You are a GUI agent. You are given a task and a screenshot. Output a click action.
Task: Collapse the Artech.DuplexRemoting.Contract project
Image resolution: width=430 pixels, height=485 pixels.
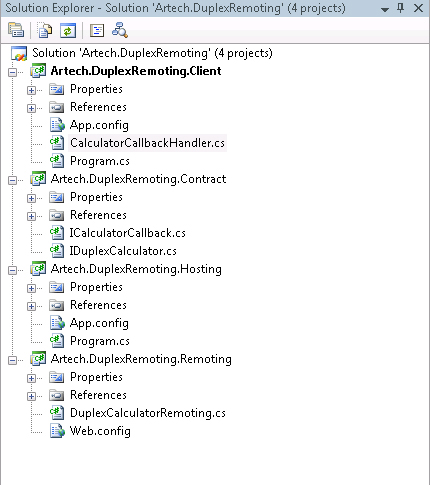(x=12, y=180)
